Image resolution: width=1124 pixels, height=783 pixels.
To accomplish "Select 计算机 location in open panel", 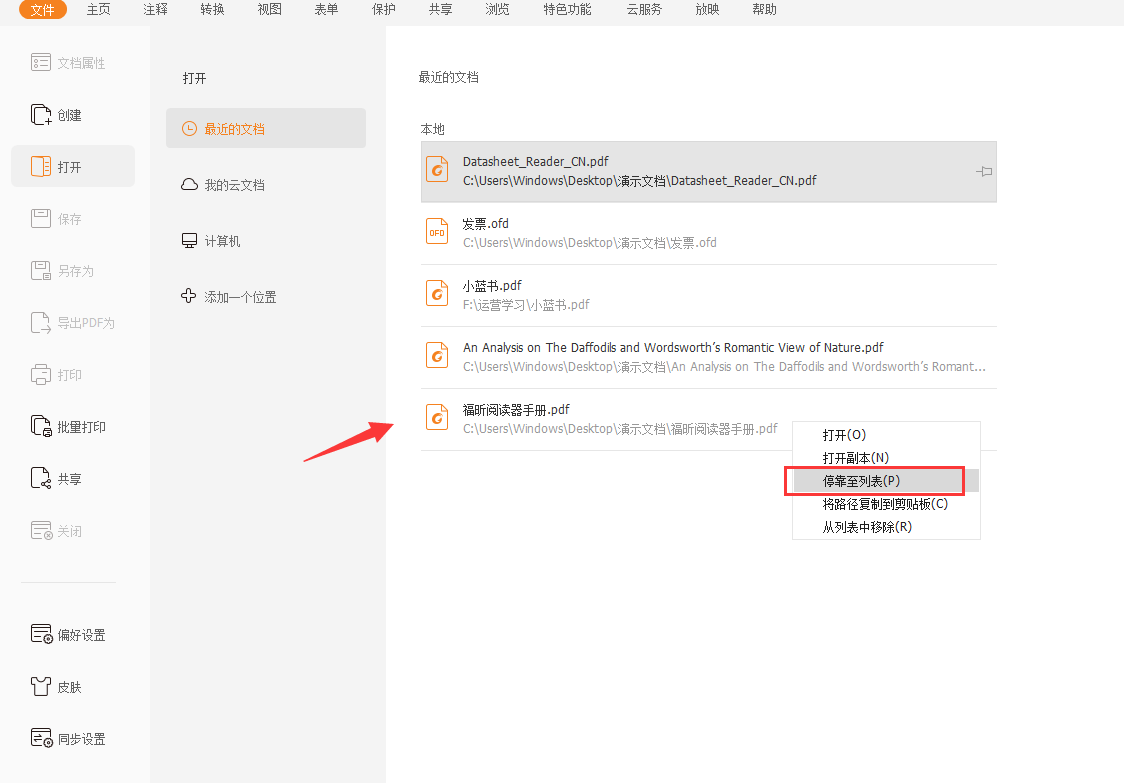I will point(222,241).
